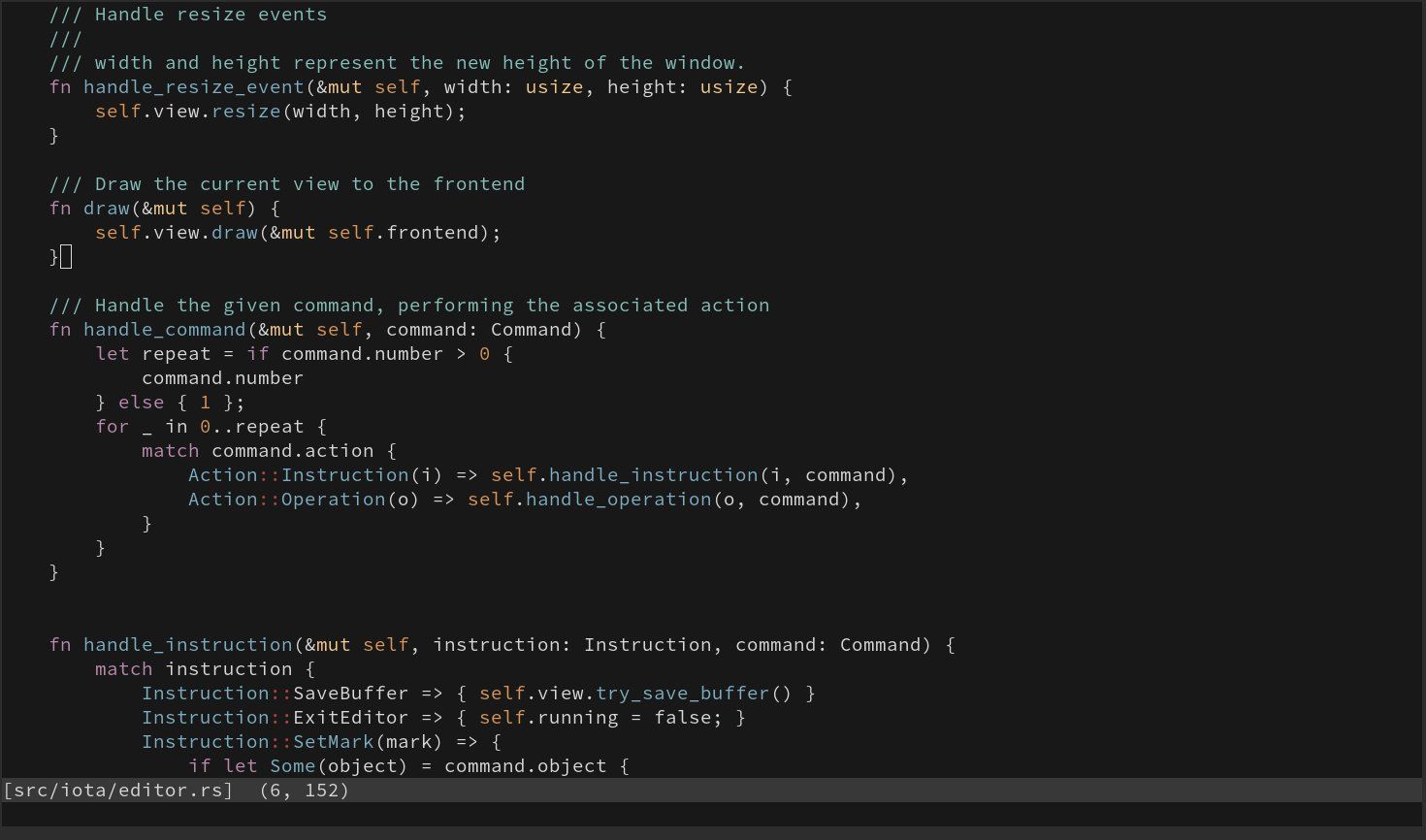The image size is (1426, 840).
Task: Click the Instruction::ExitEditor match arm
Action: (443, 718)
